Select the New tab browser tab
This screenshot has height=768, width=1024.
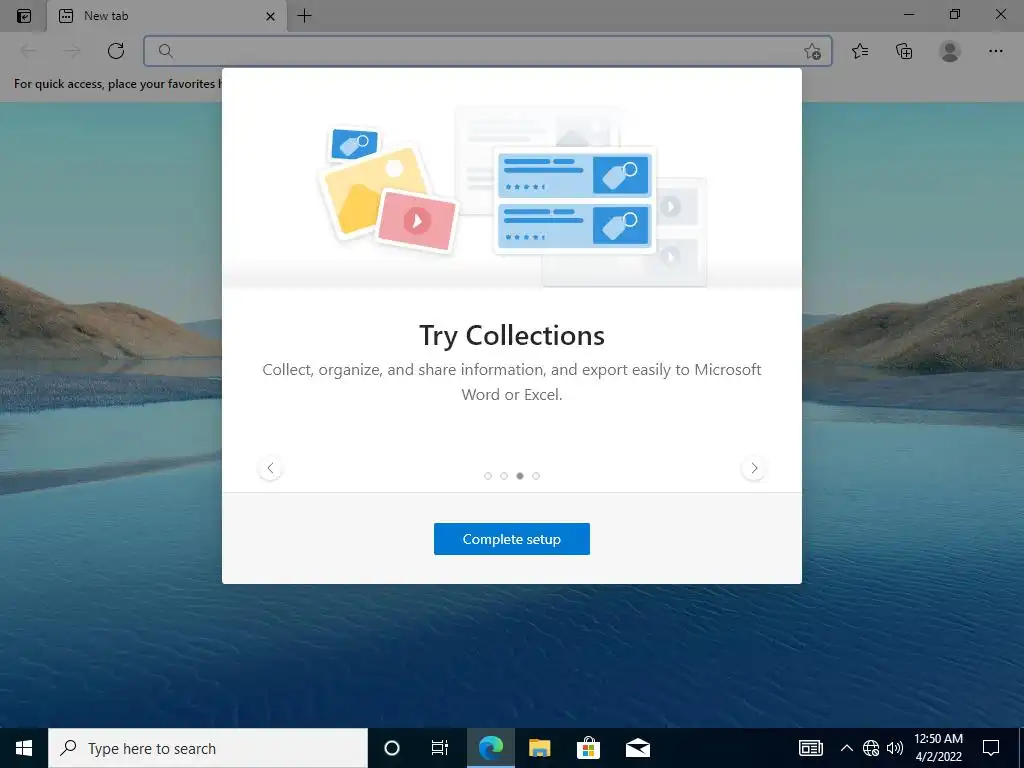(167, 16)
